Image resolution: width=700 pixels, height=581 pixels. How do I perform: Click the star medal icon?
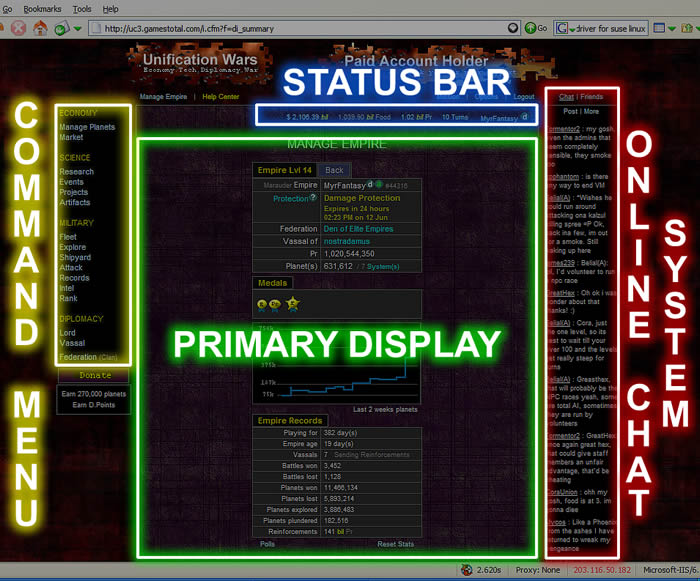coord(294,304)
